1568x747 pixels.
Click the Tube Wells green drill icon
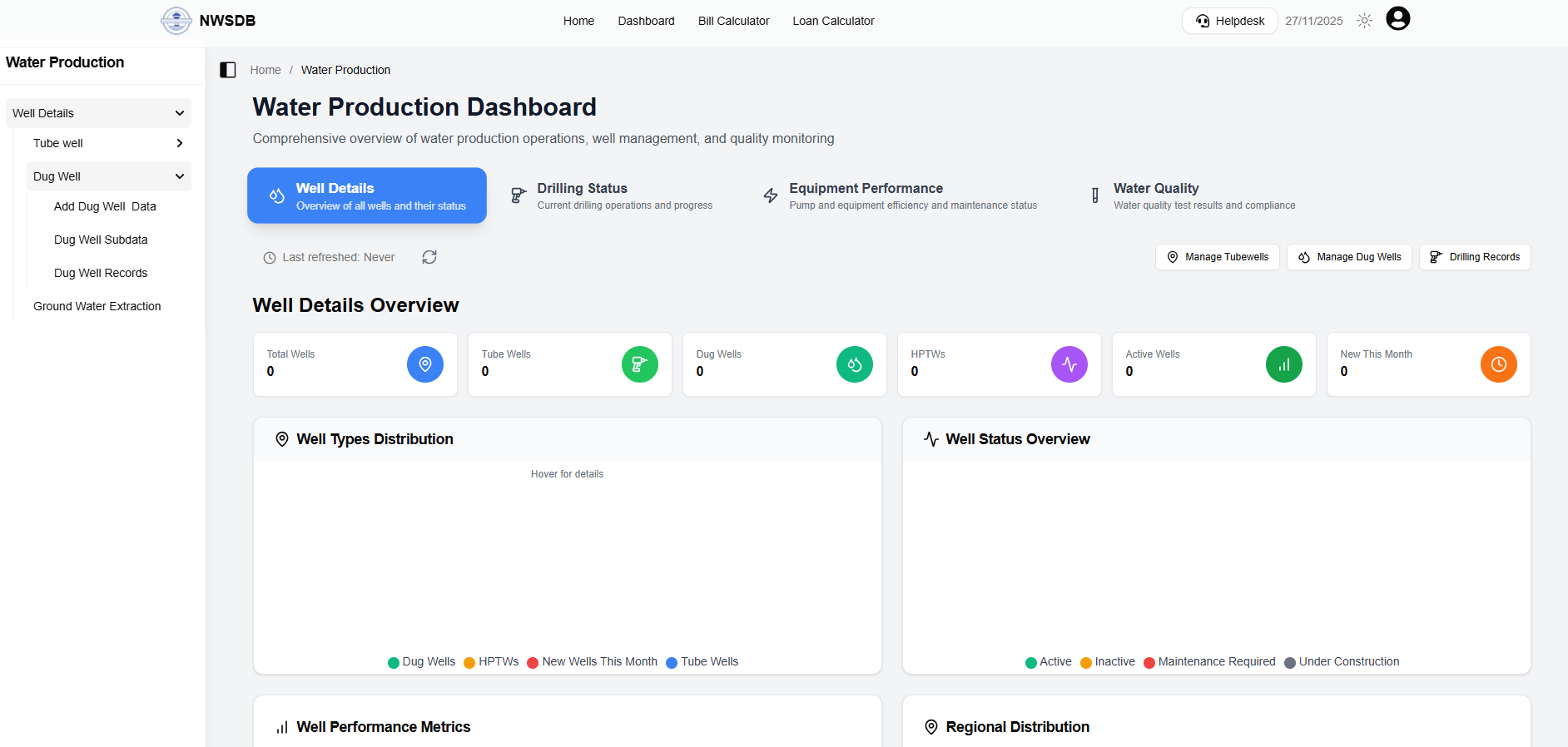(x=640, y=364)
